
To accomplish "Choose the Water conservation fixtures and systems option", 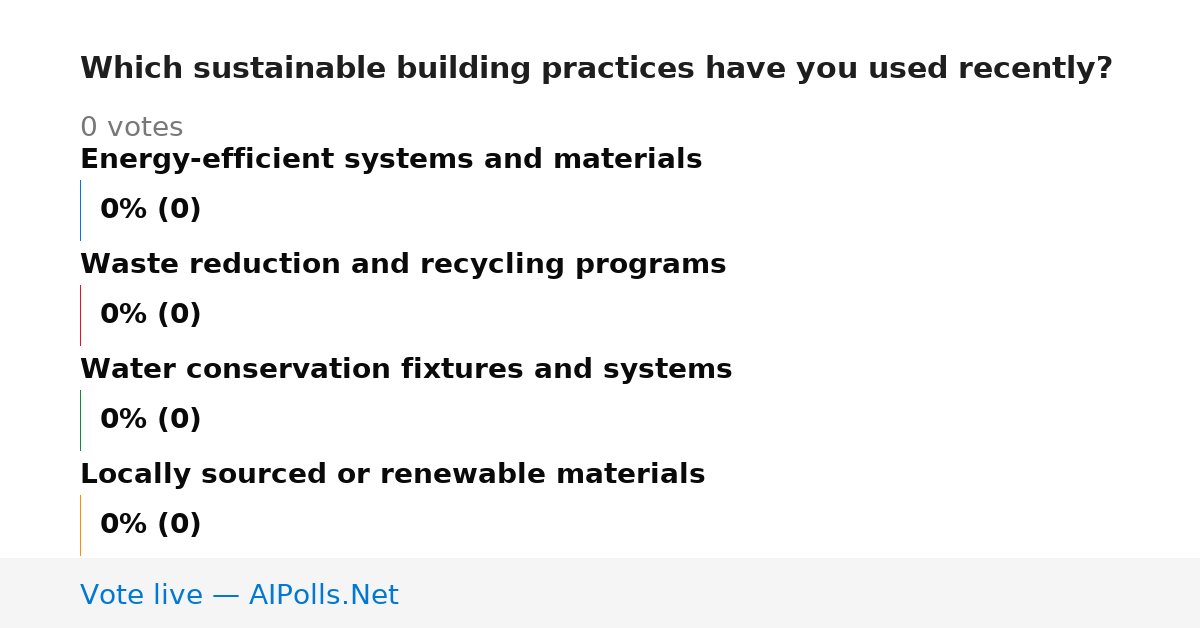I will (406, 370).
